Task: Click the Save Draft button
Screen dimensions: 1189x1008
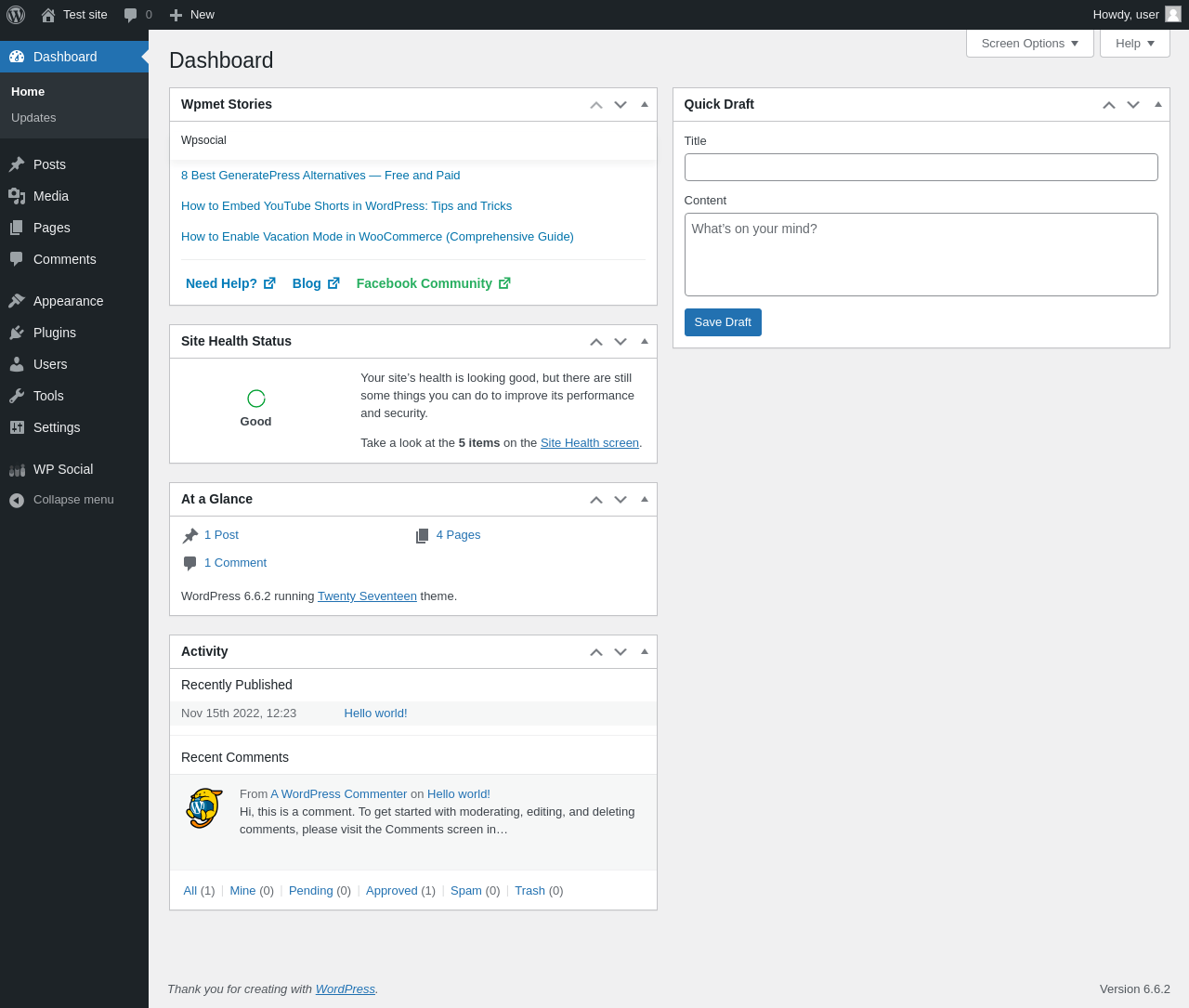Action: click(x=723, y=322)
